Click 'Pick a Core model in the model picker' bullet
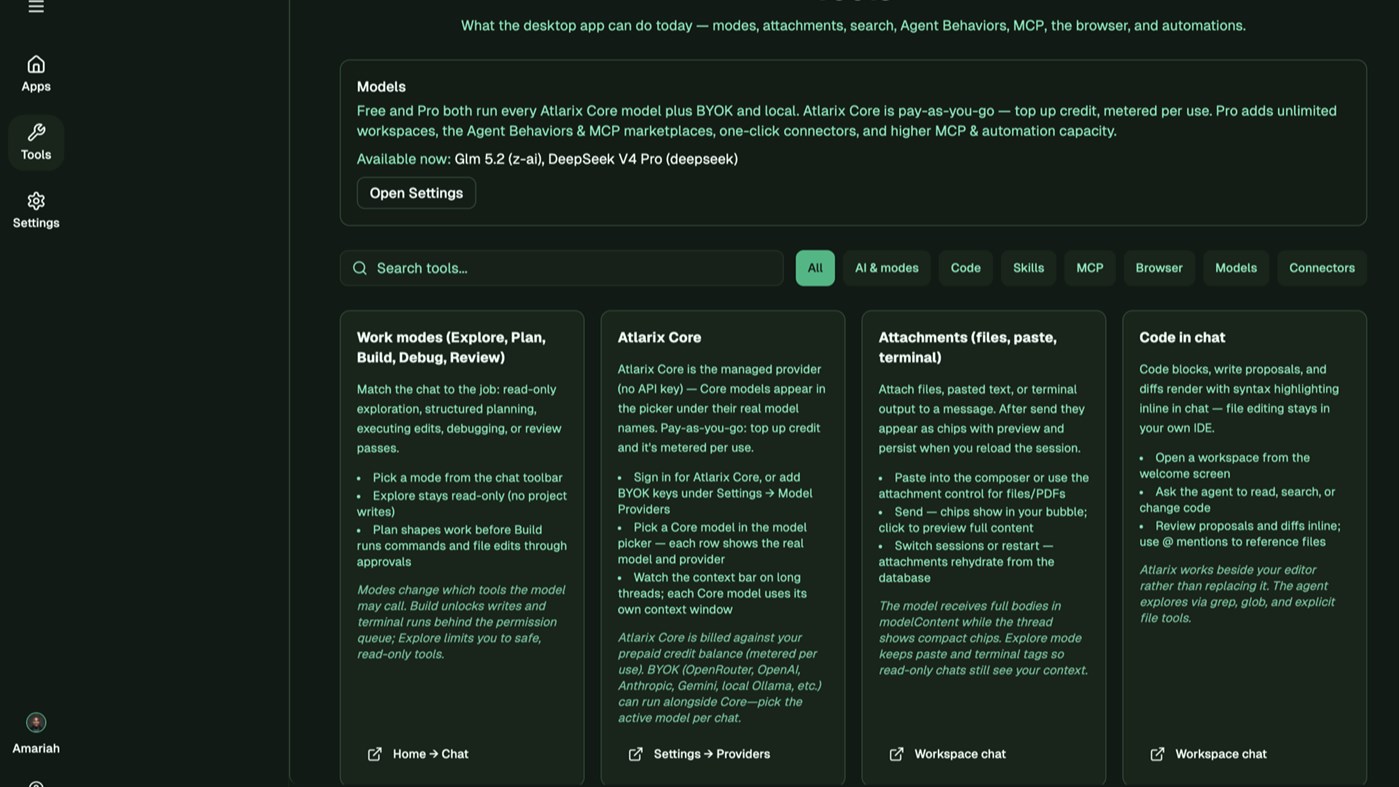Image resolution: width=1399 pixels, height=787 pixels. click(712, 543)
